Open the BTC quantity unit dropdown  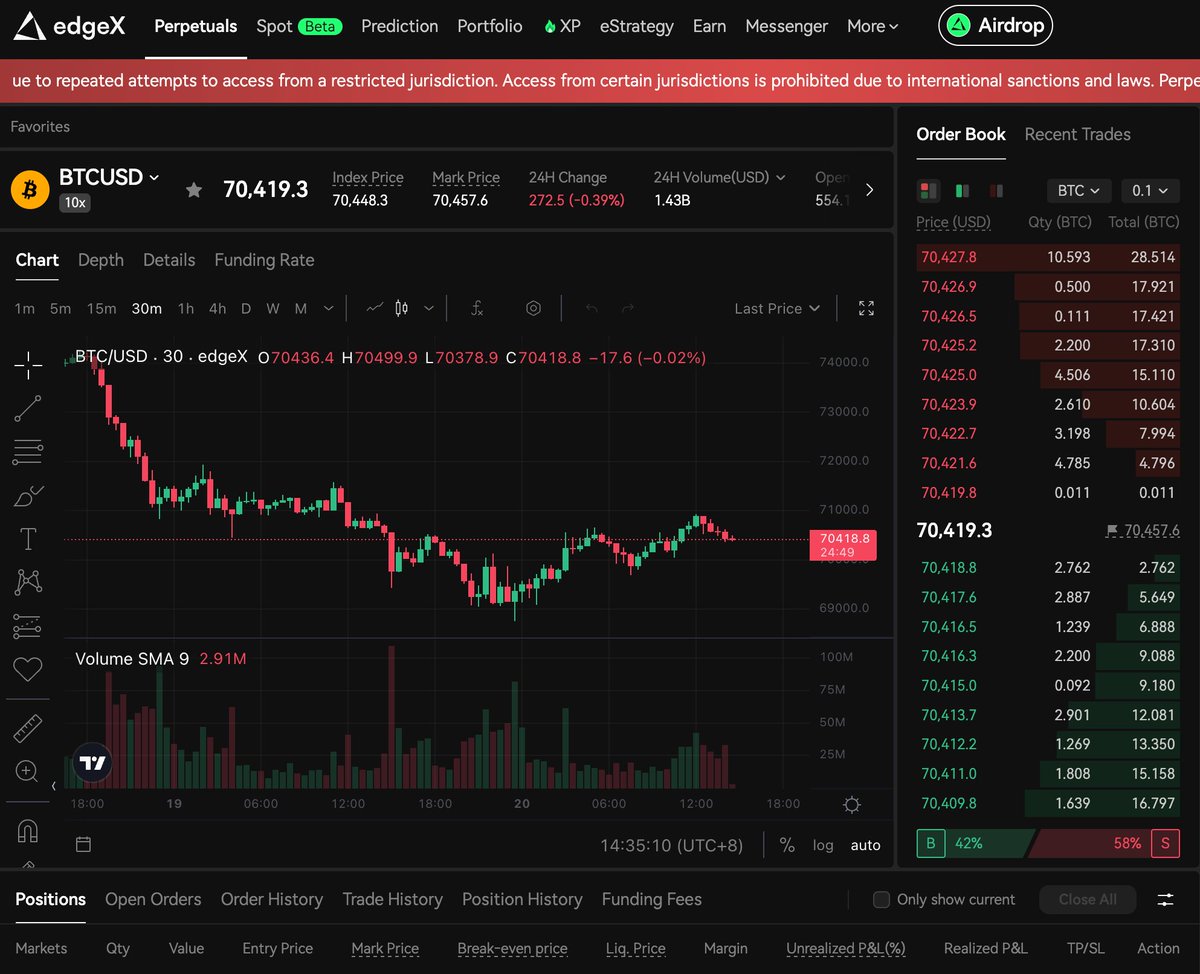coord(1079,190)
